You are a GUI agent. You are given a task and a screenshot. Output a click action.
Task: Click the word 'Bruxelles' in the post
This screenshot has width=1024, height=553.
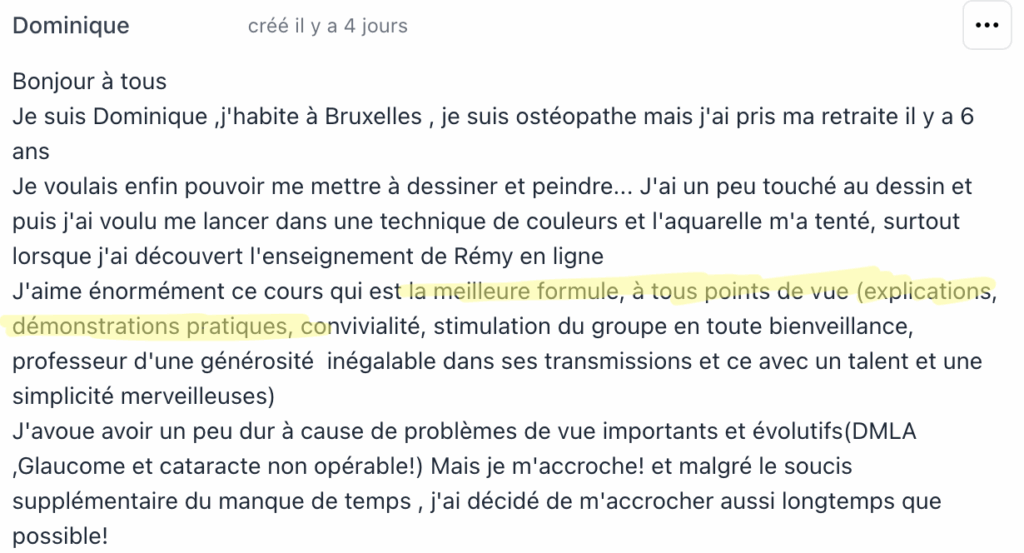[x=373, y=116]
